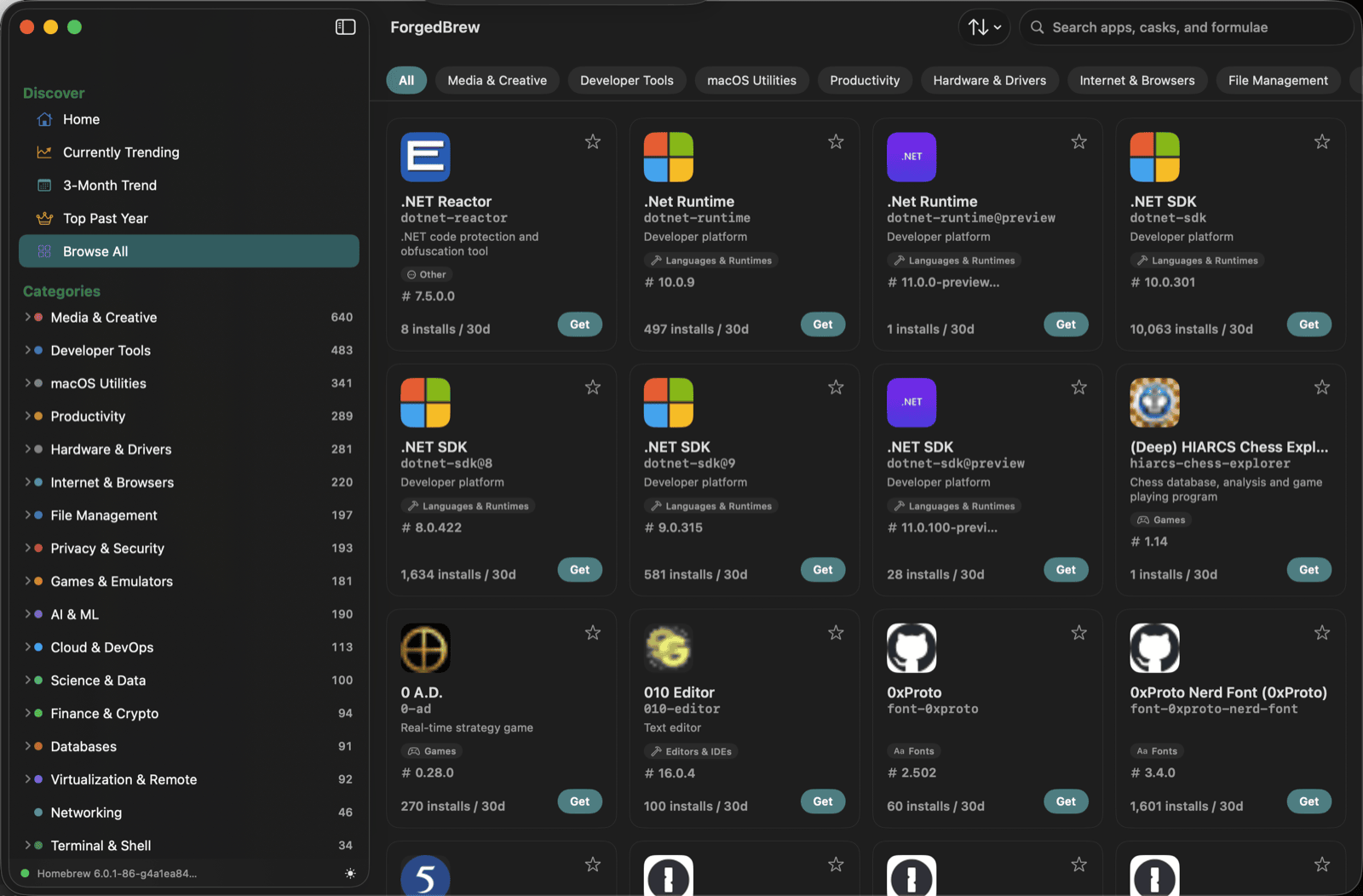This screenshot has width=1363, height=896.
Task: Click the search apps, casks, formulae field
Action: 1186,27
